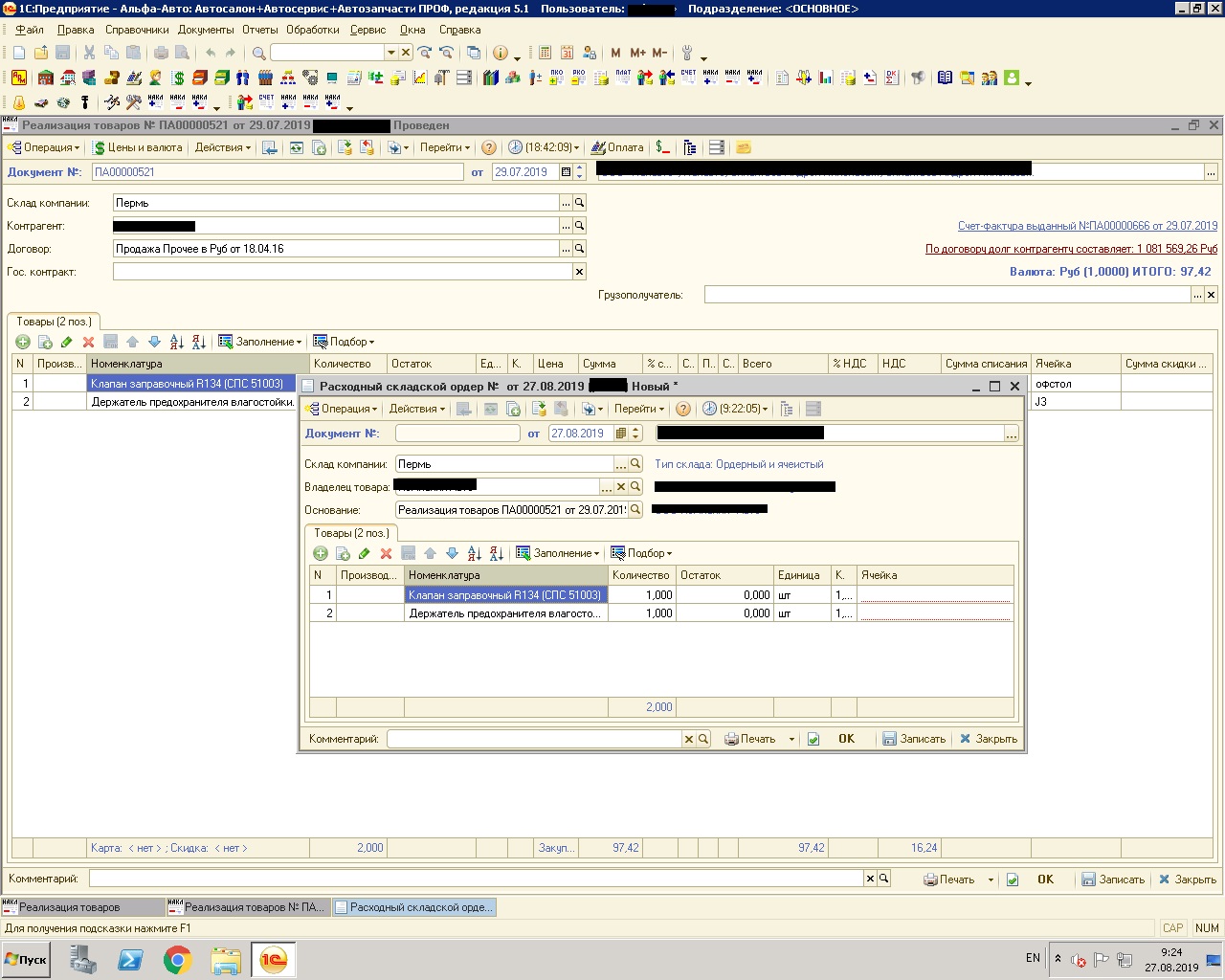Click the hammer and wrench tools icon
Screen dimensions: 1225x980
133,102
